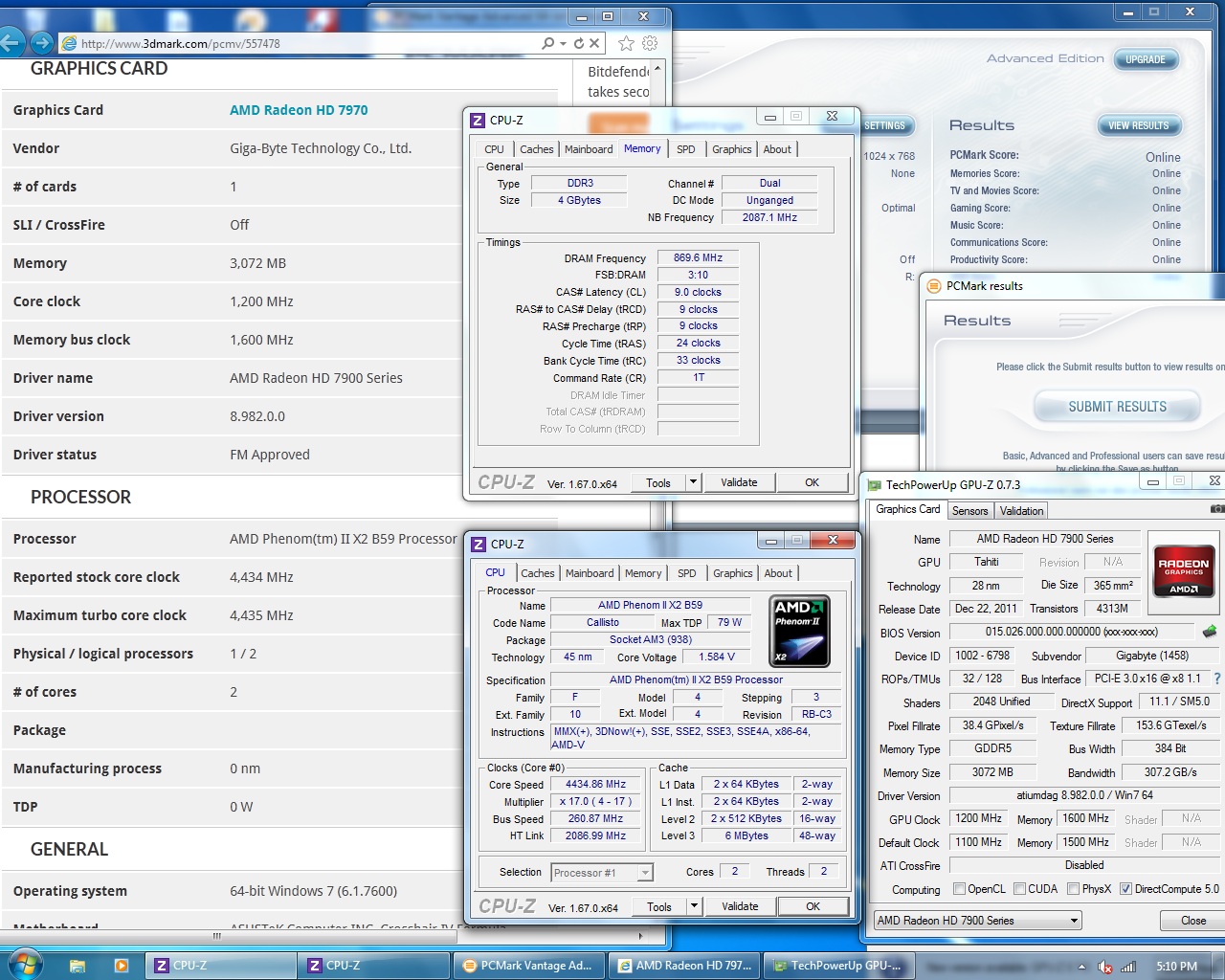Viewport: 1225px width, 980px height.
Task: Open Graphics tab in lower CPU-Z window
Action: [x=733, y=573]
